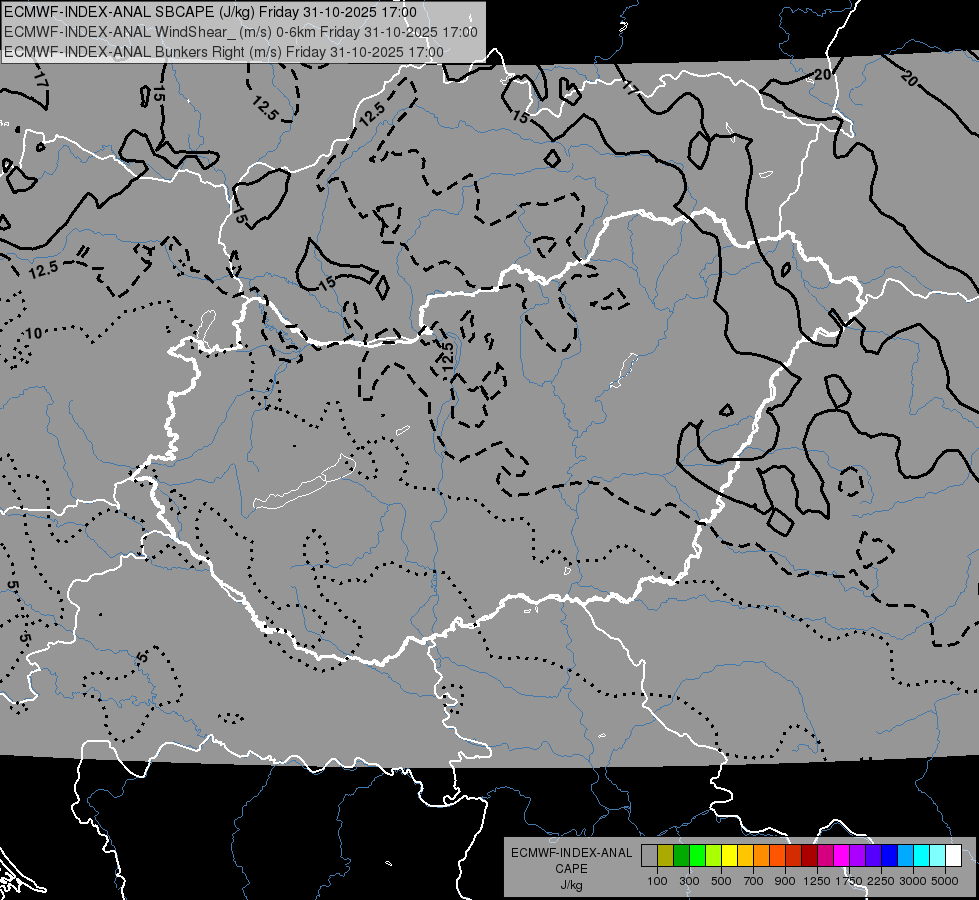
Task: Select the dark red CAPE legend swatch
Action: [809, 856]
